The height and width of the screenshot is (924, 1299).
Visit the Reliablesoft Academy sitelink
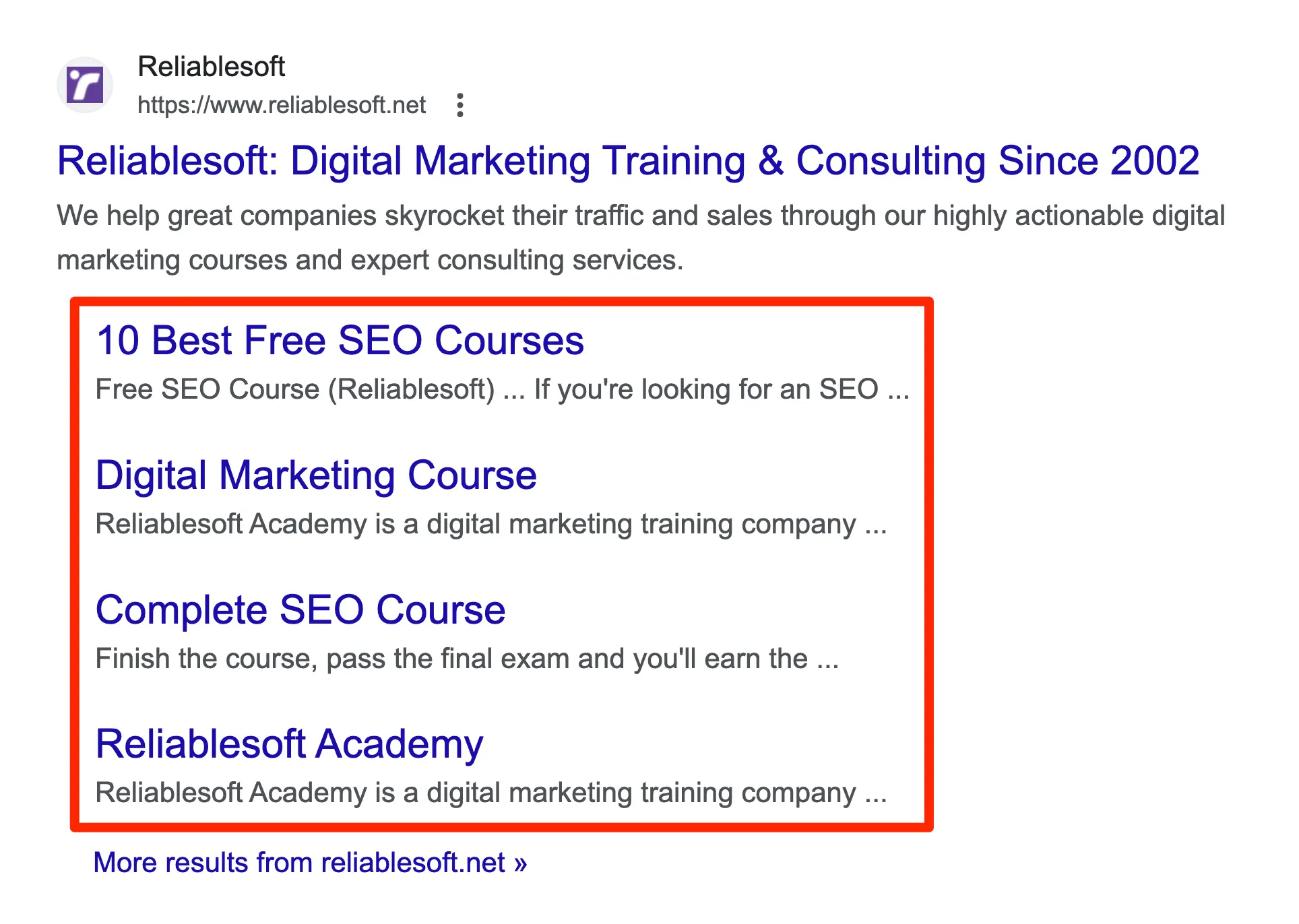(290, 744)
